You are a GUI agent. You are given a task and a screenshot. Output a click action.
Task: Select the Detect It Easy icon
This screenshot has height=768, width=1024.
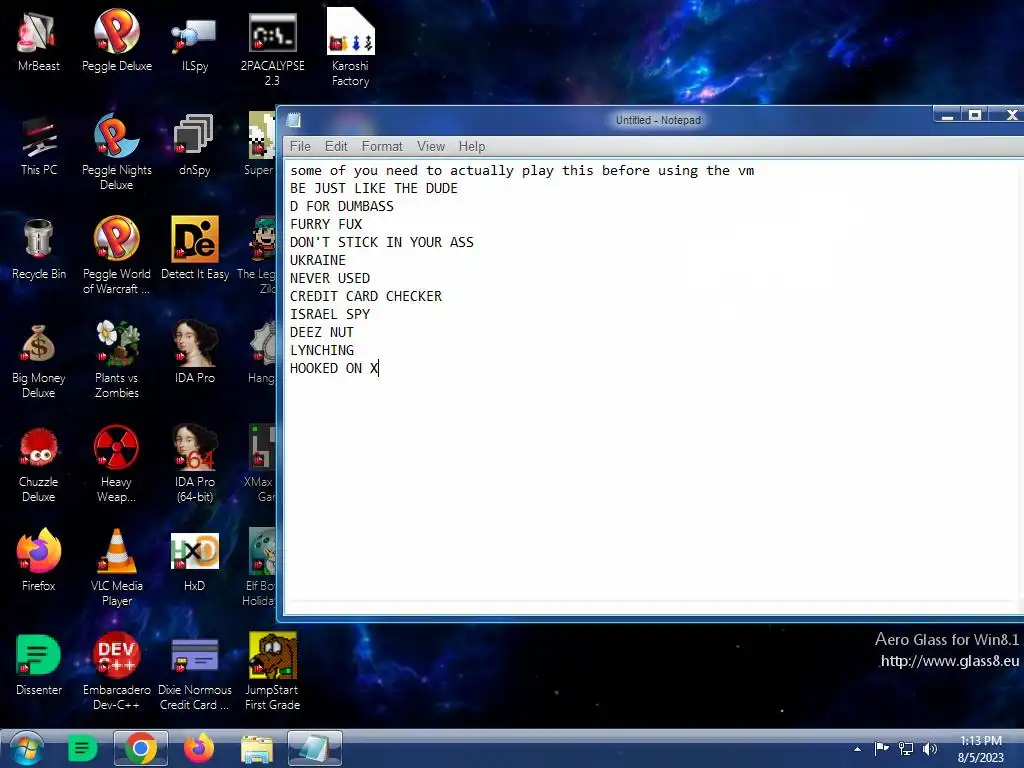point(195,249)
